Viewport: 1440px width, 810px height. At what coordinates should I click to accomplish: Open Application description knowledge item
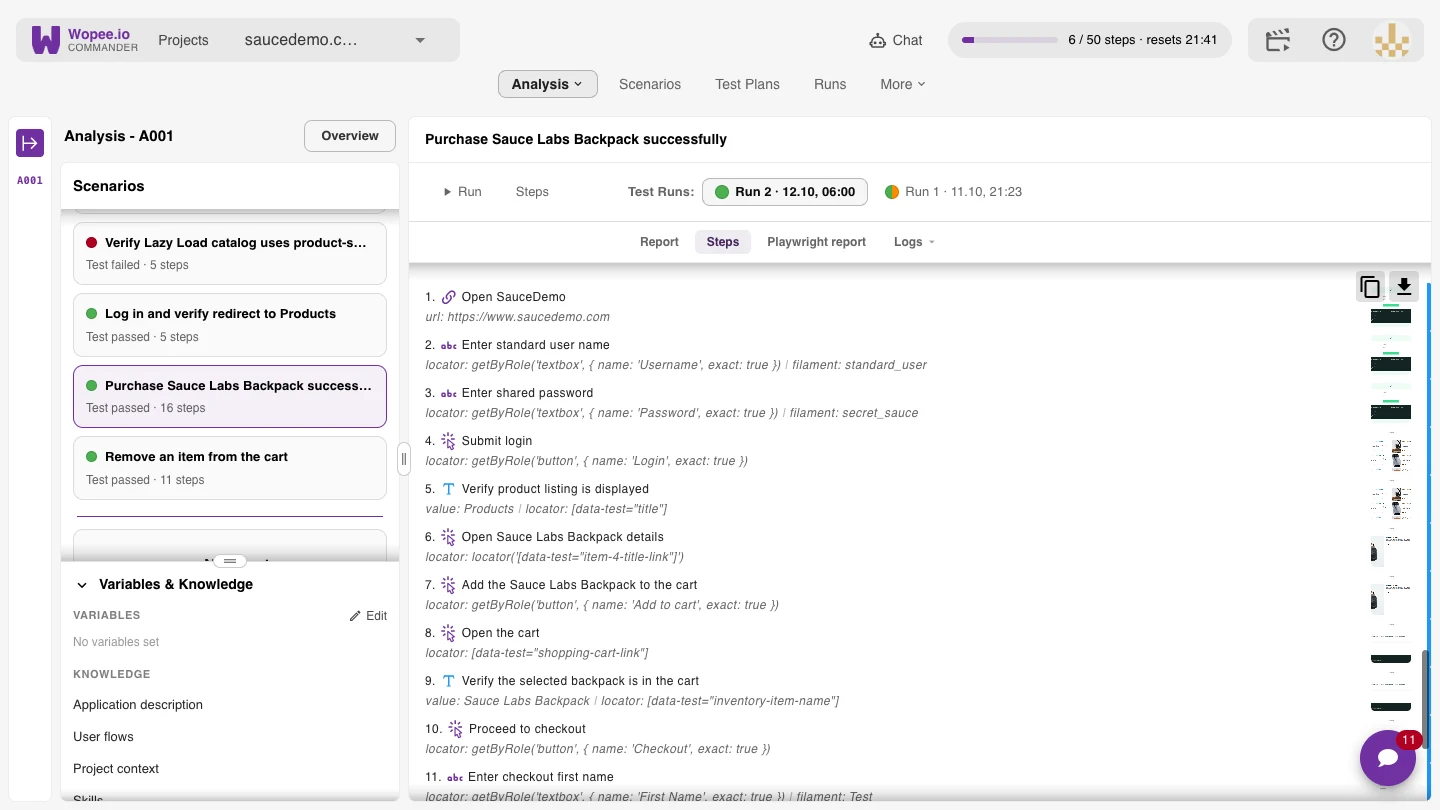(x=138, y=705)
